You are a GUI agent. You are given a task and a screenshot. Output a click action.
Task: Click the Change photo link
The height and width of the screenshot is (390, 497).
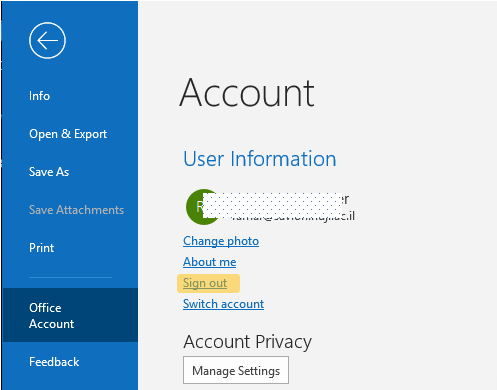(221, 241)
